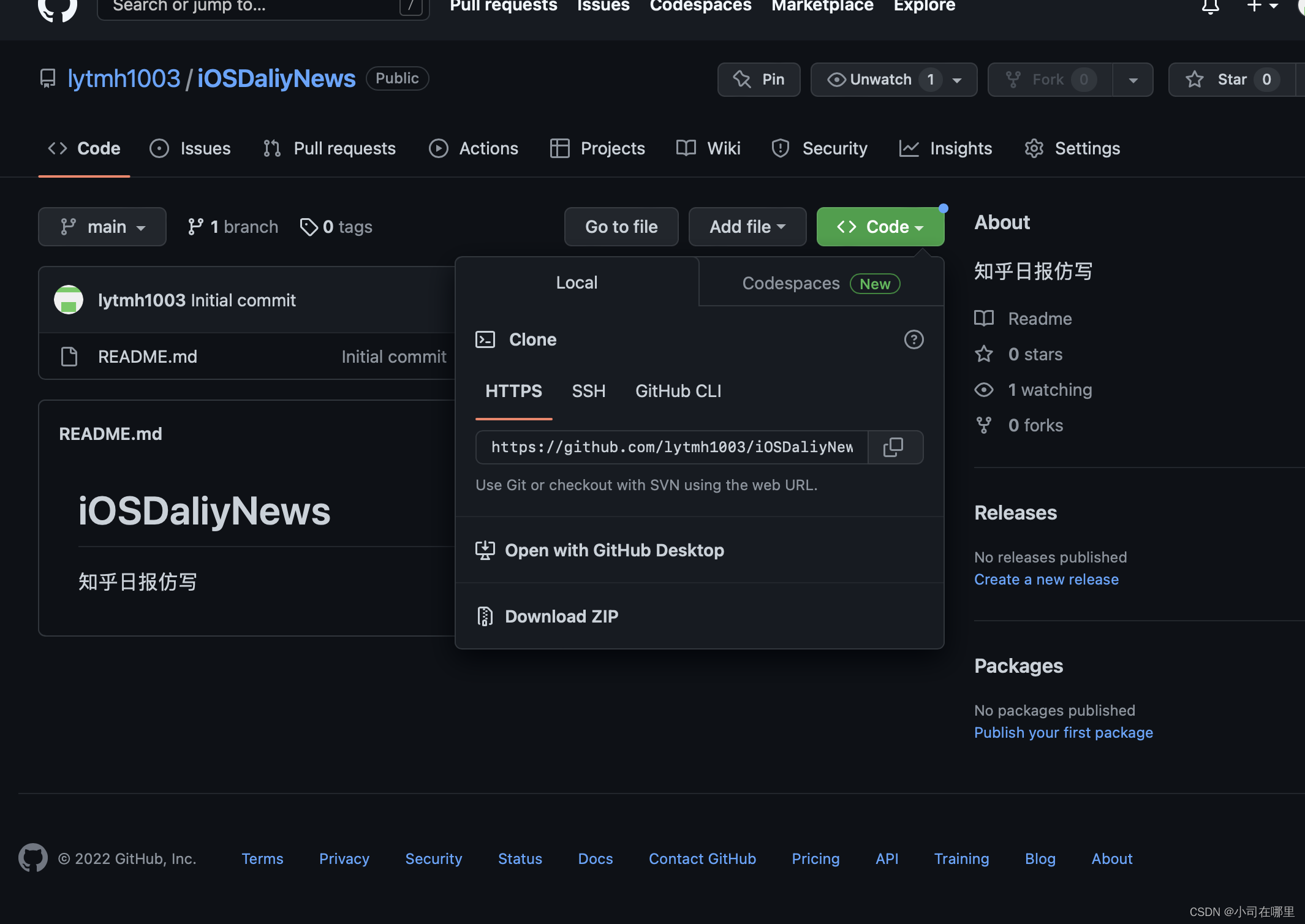Open the Contact GitHub footer link
The width and height of the screenshot is (1305, 924).
(702, 859)
